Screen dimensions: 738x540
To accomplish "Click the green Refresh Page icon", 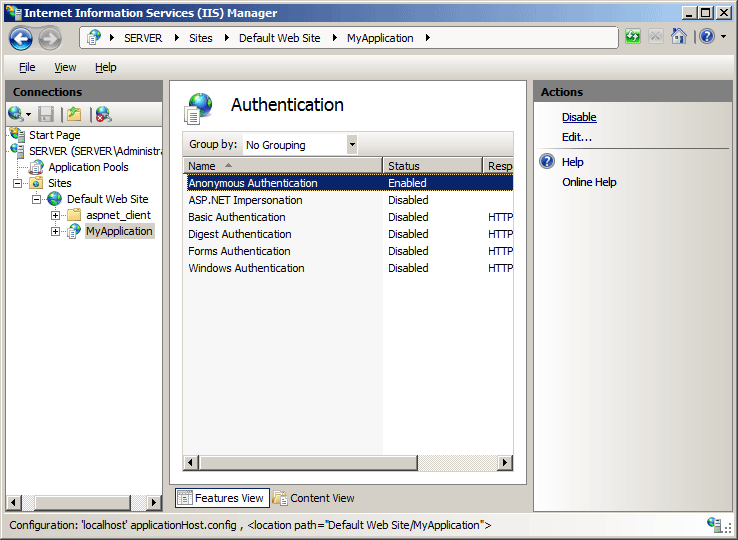I will pyautogui.click(x=633, y=37).
